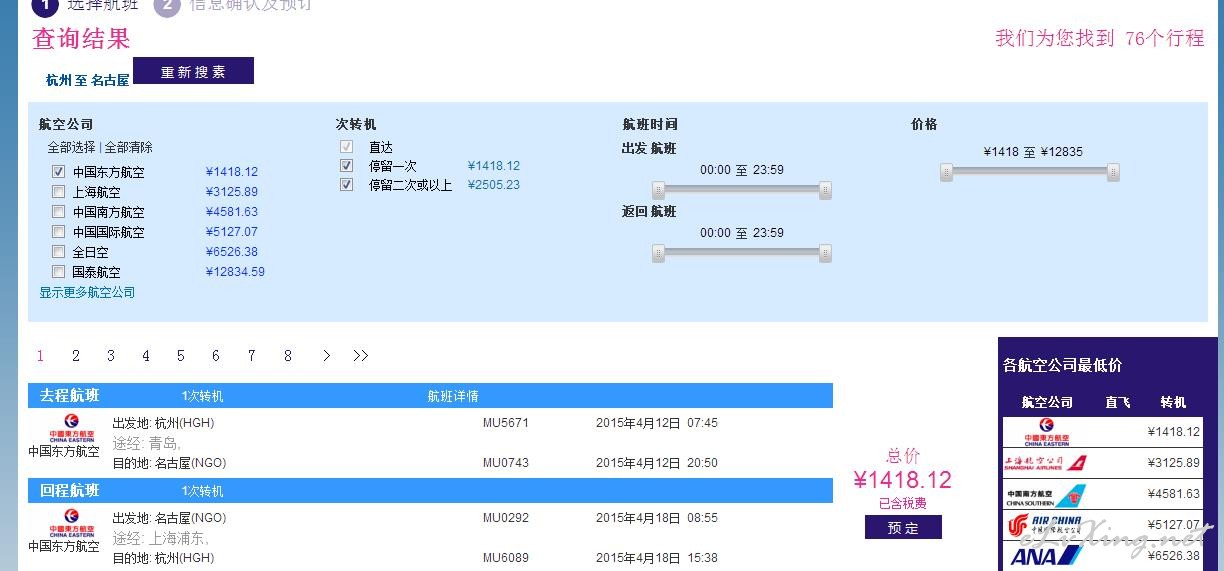Go to results page 8
The height and width of the screenshot is (571, 1224).
pyautogui.click(x=288, y=355)
